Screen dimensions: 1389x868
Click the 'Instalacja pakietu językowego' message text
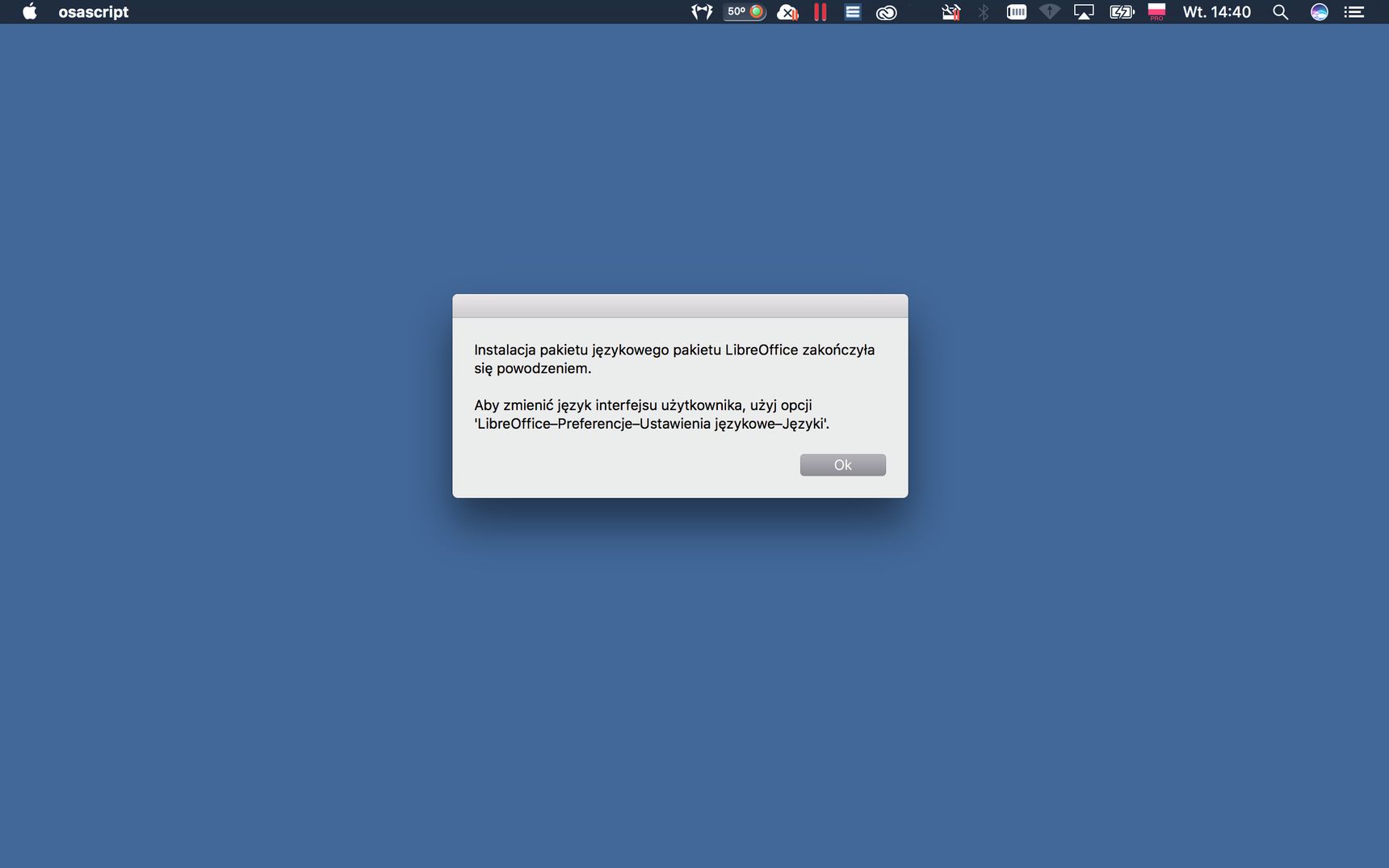click(674, 359)
